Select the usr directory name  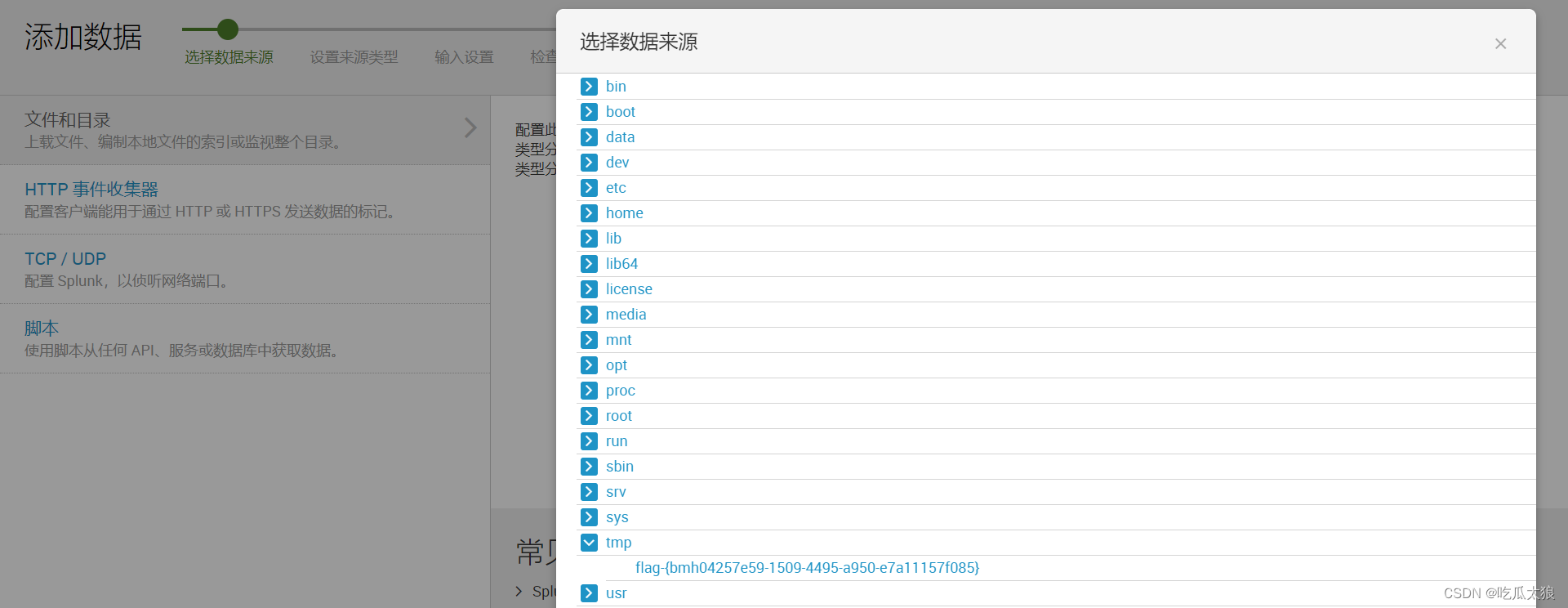[x=617, y=593]
